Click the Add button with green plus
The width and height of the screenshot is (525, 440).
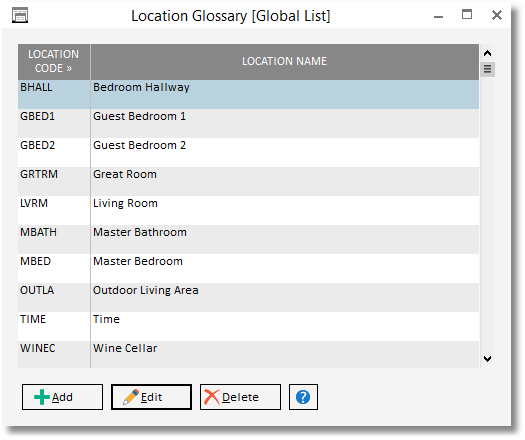62,397
